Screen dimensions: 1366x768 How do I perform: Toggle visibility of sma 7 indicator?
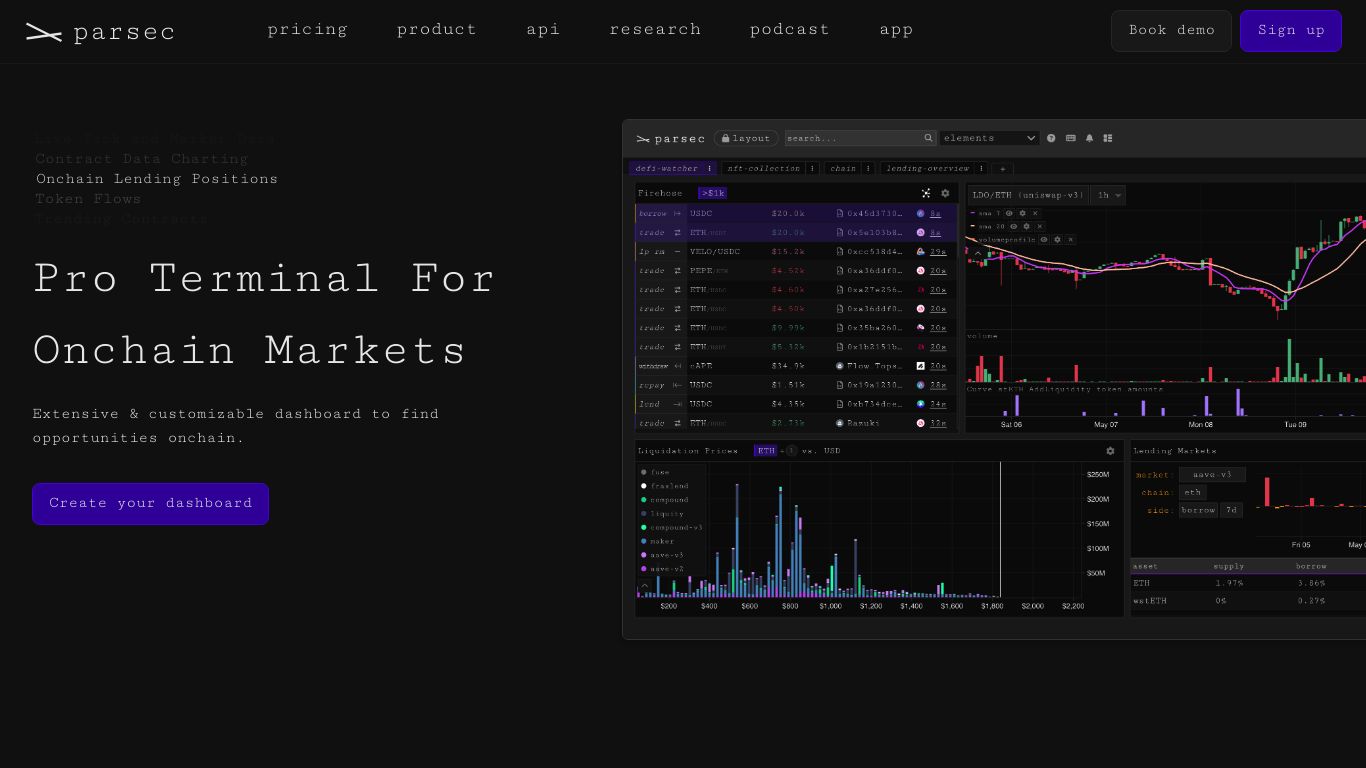[1009, 213]
